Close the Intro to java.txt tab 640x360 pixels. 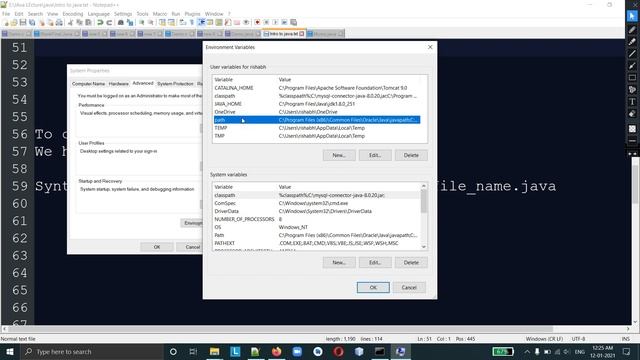coord(302,33)
